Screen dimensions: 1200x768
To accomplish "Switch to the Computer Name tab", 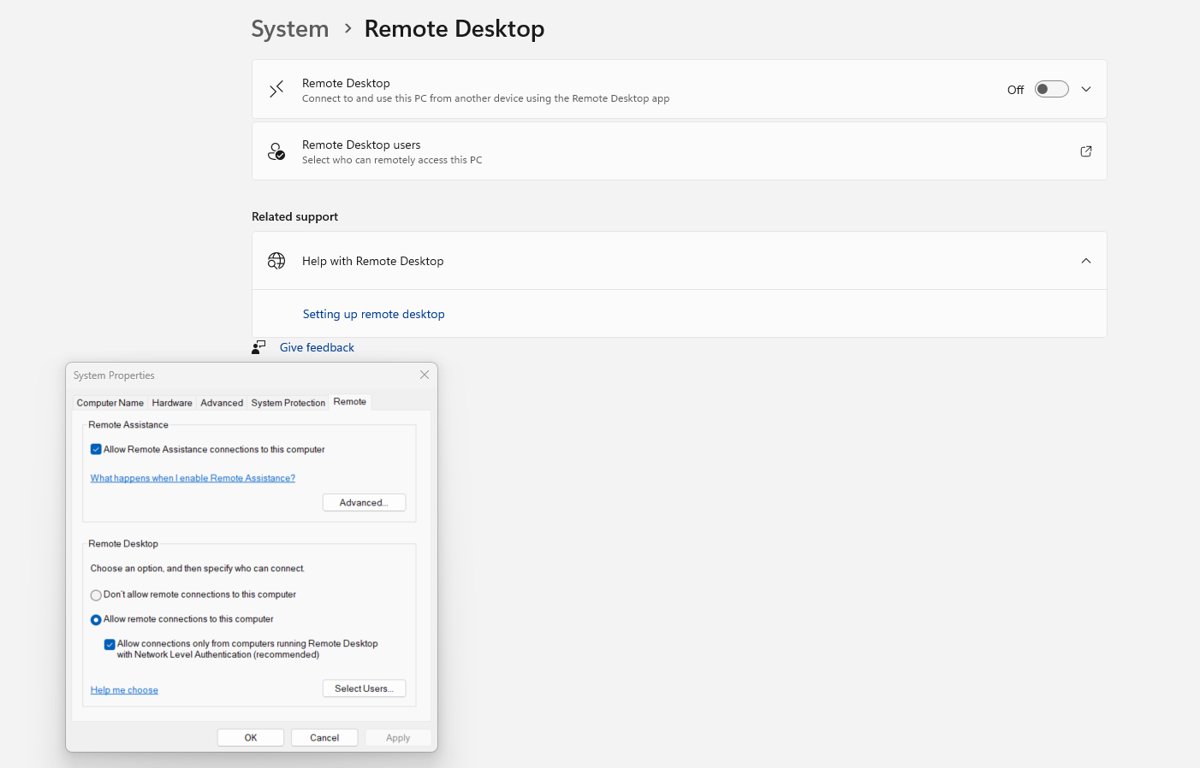I will pyautogui.click(x=110, y=403).
